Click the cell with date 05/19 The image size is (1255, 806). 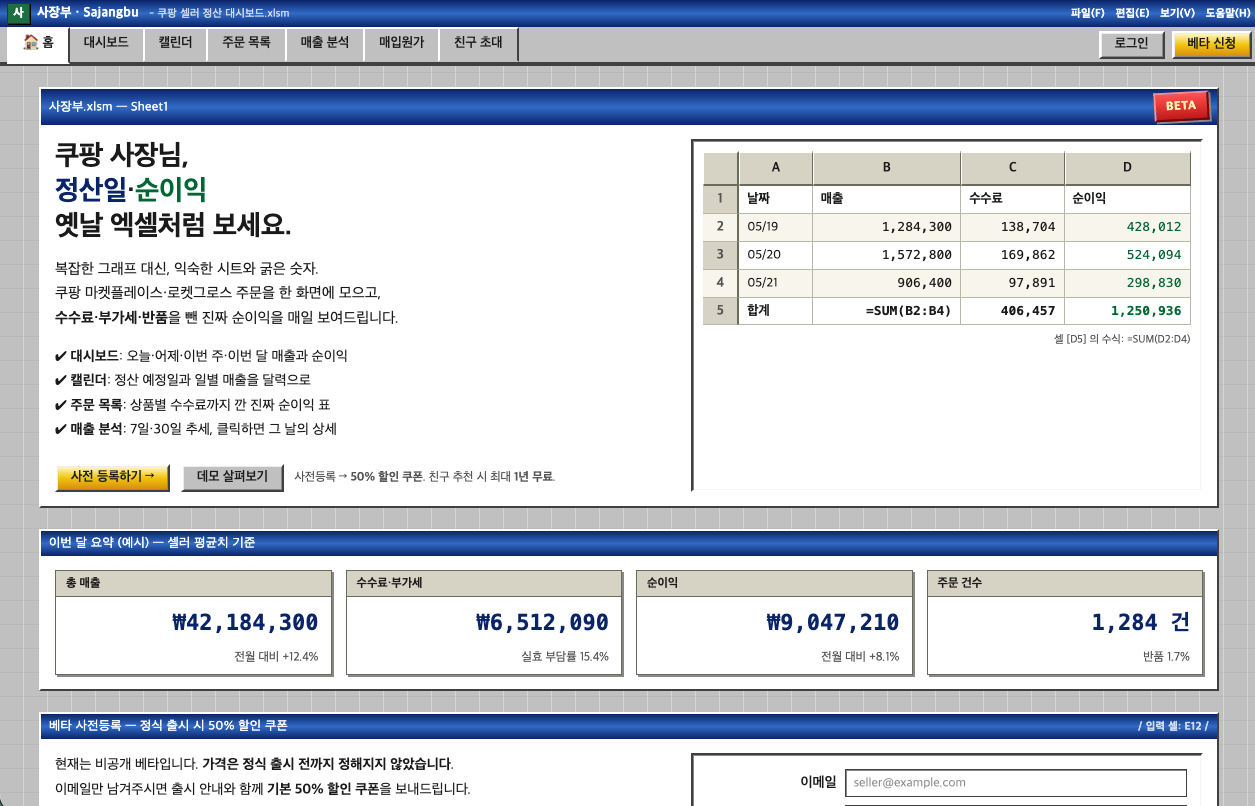point(776,227)
